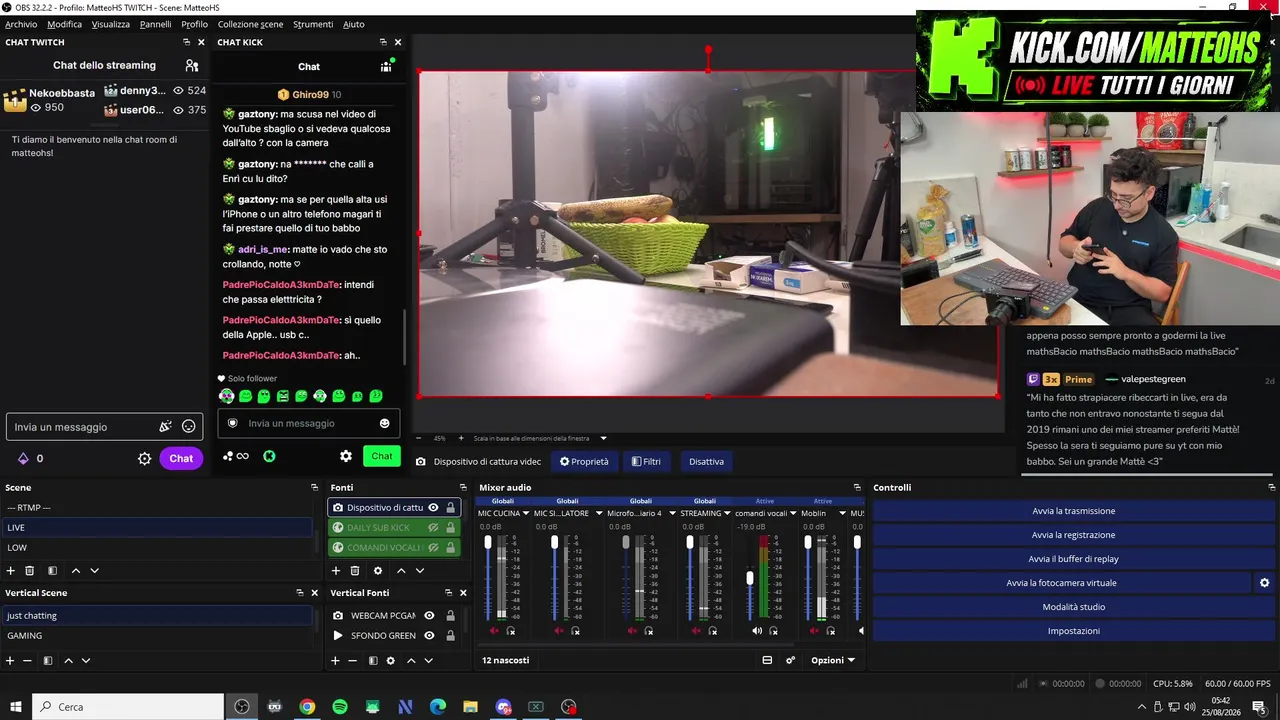Open source properties gear in Fonti panel
This screenshot has width=1280, height=720.
pyautogui.click(x=378, y=571)
